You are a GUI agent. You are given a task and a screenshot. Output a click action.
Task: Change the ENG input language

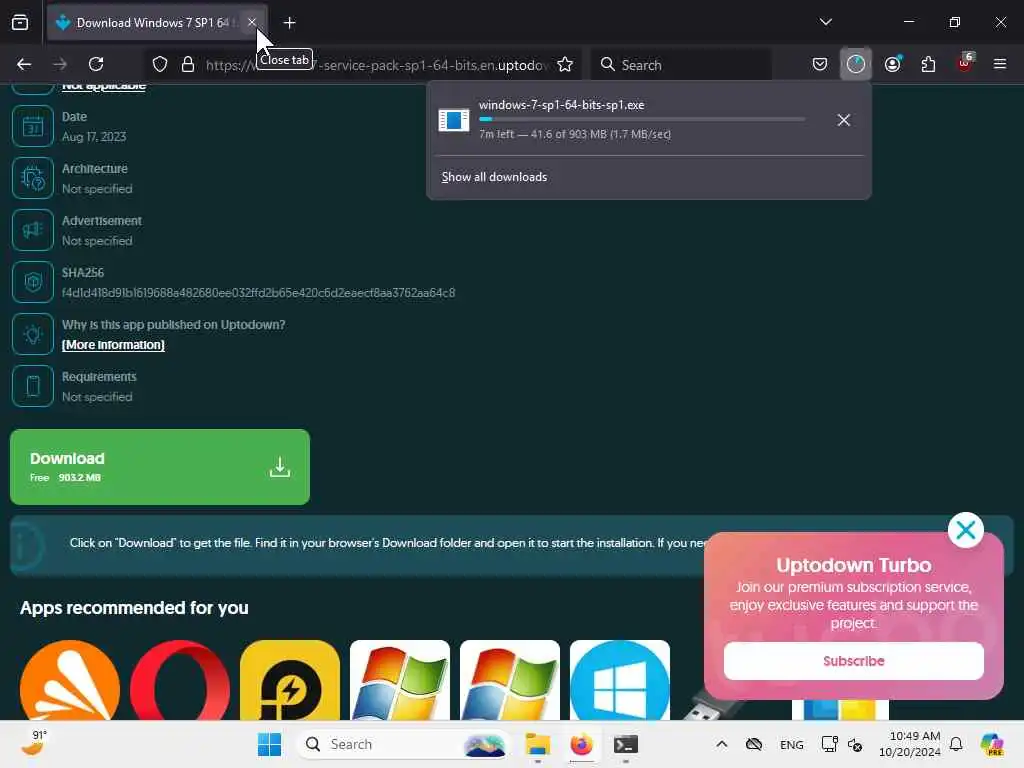(792, 744)
